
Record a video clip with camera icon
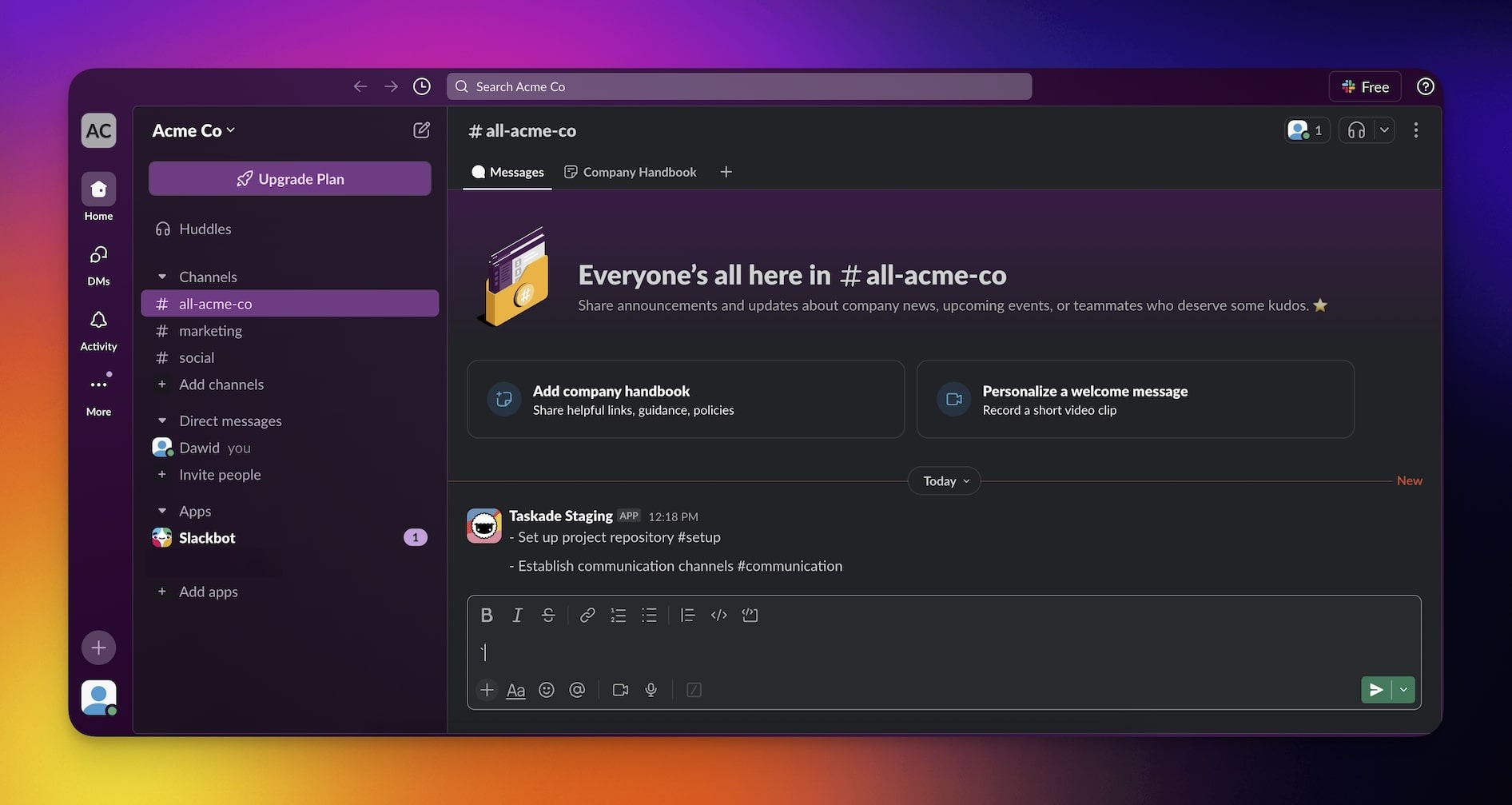pos(620,690)
